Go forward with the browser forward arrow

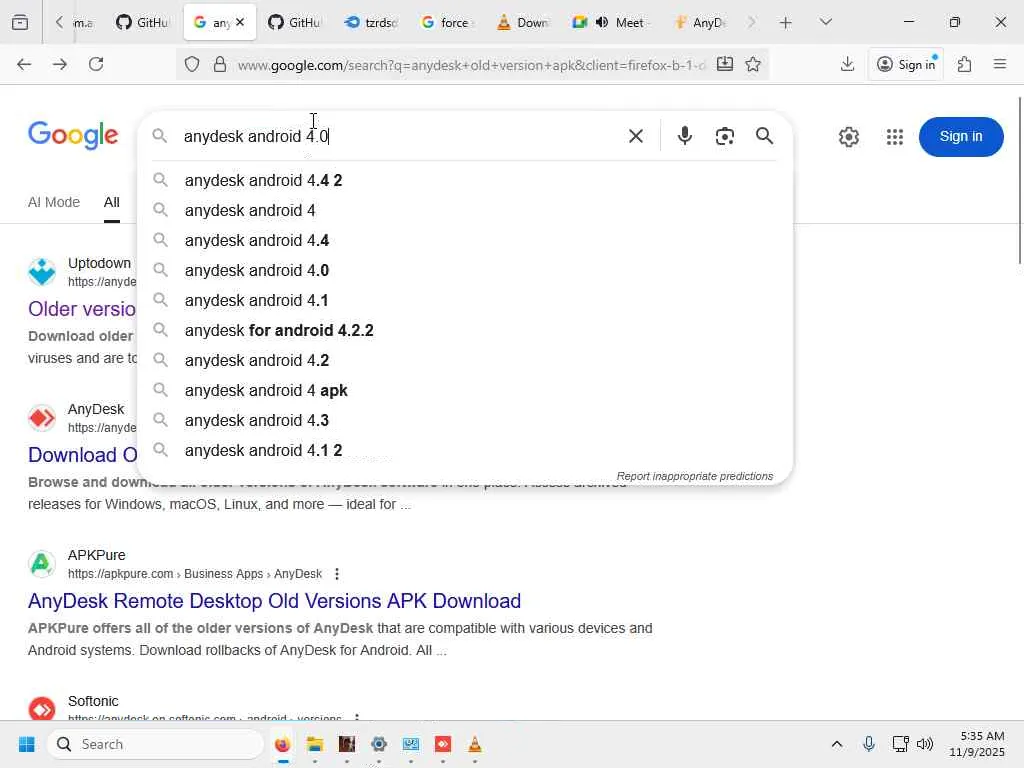point(59,64)
